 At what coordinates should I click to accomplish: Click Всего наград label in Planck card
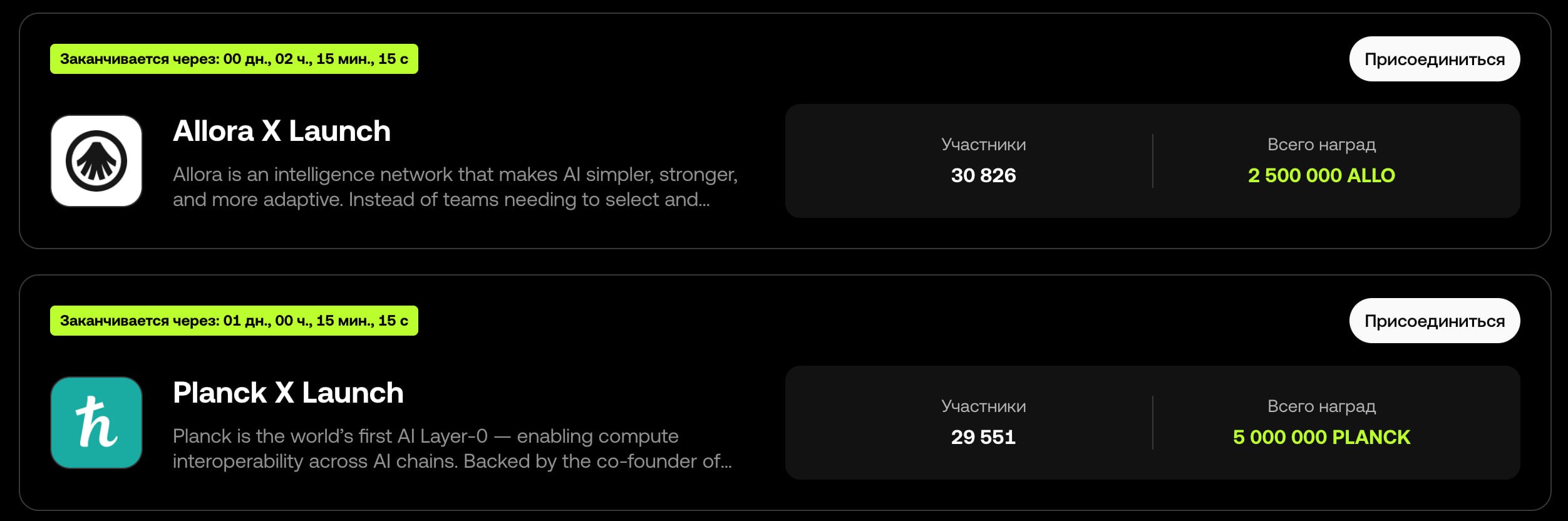click(x=1321, y=406)
